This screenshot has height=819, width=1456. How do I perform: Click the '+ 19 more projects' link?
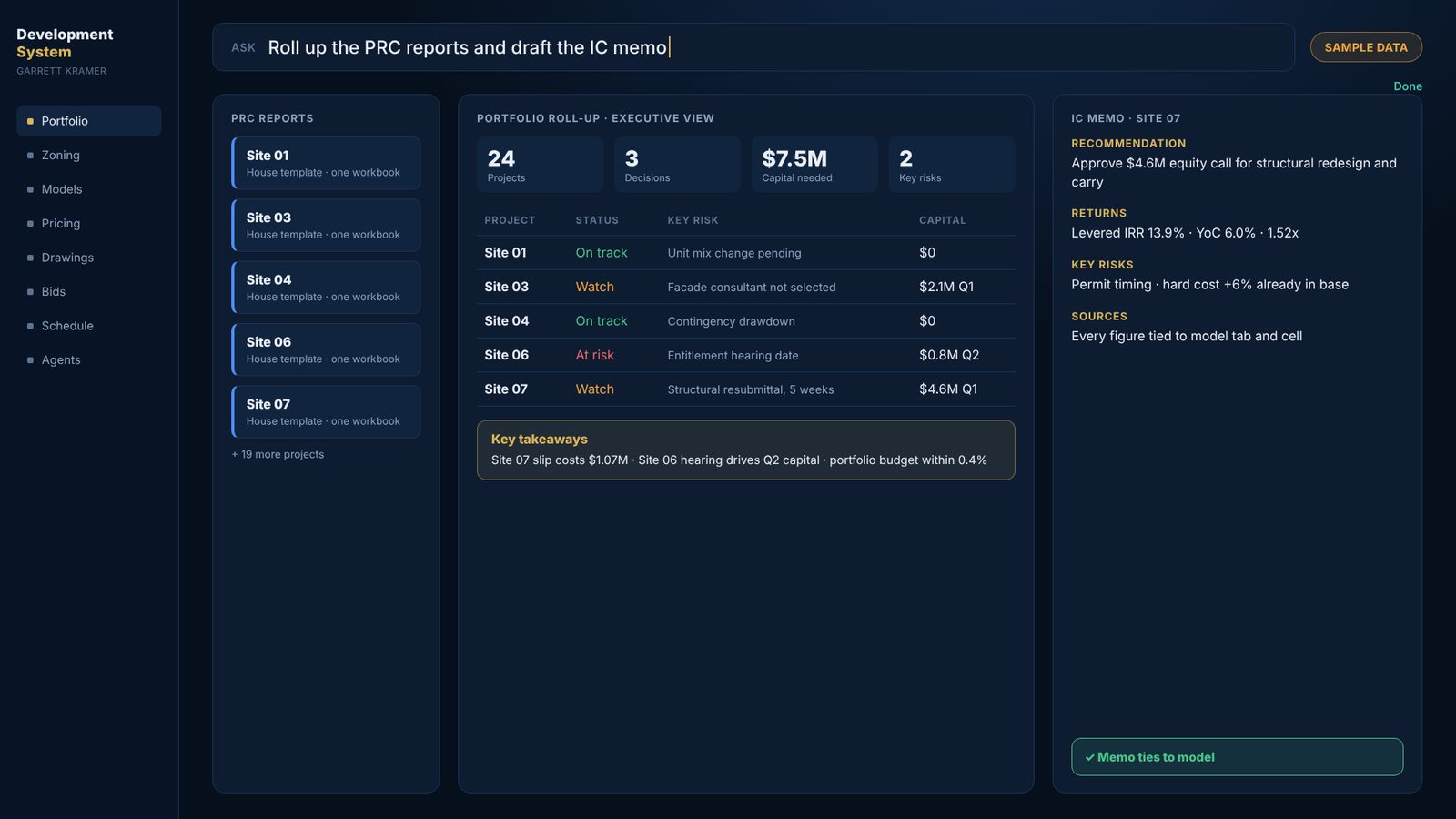pos(278,454)
